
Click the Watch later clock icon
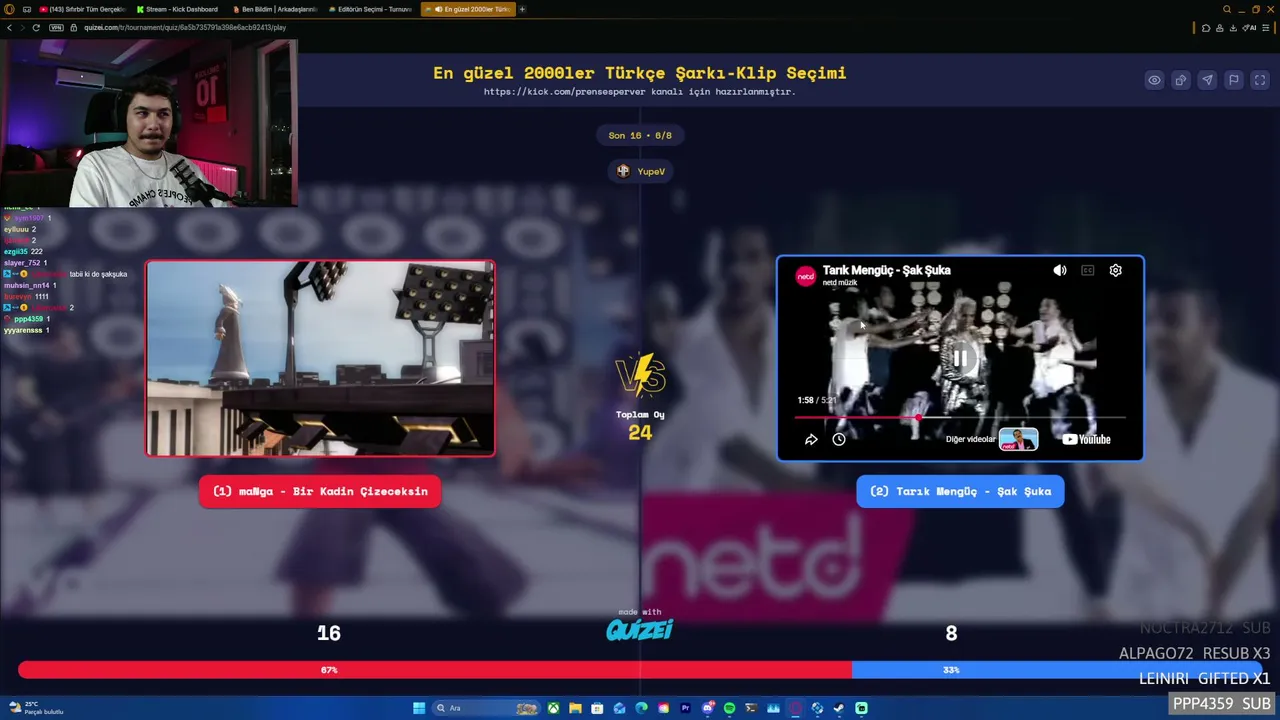(839, 439)
